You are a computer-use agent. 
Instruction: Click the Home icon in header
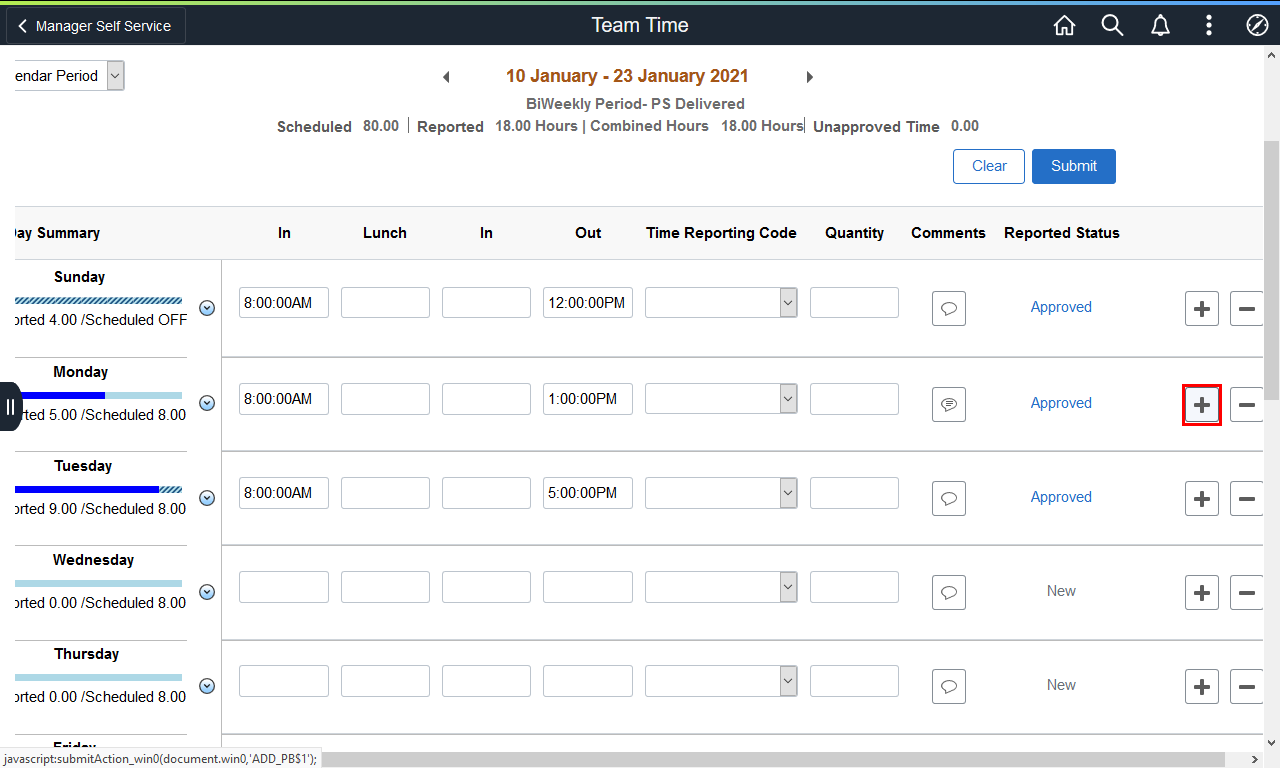point(1064,26)
